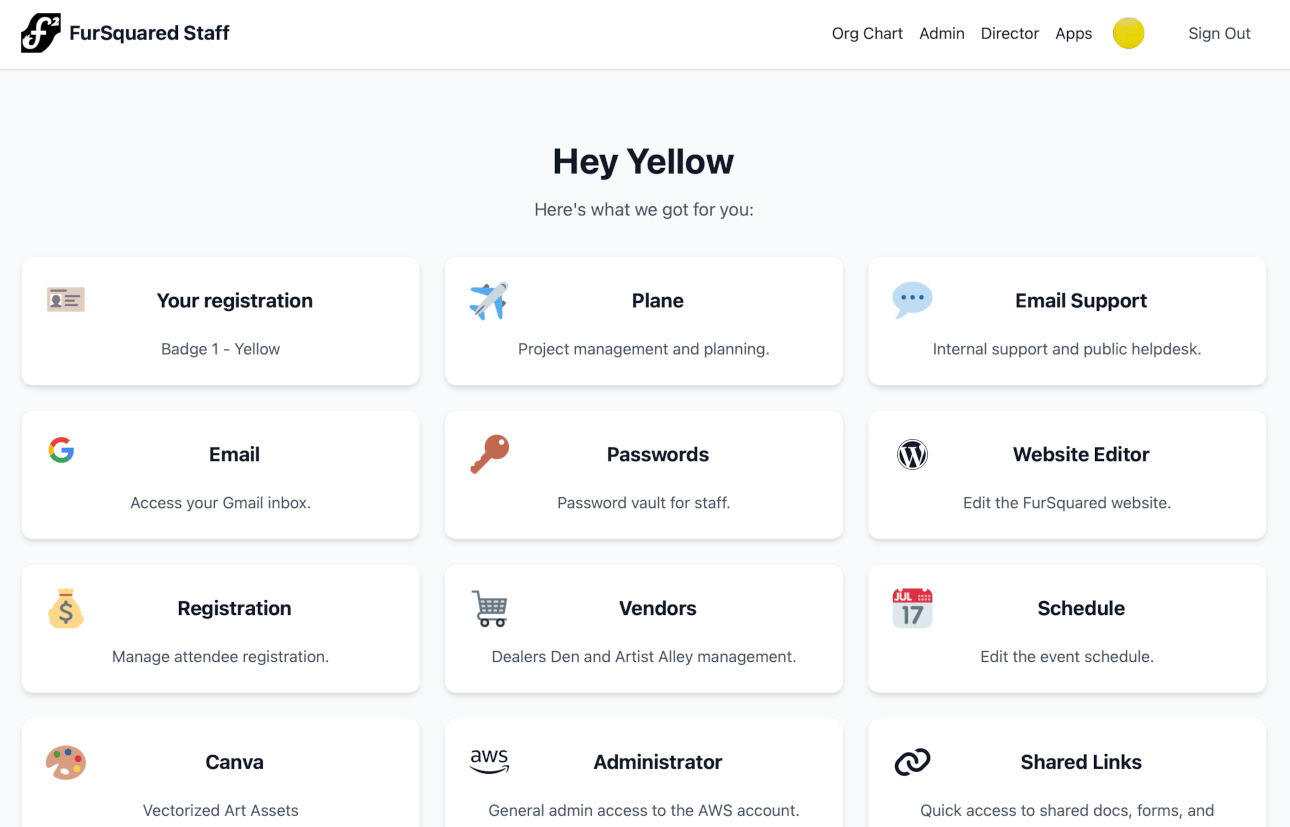
Task: Click 'Edit the FurSquared website.' text
Action: click(x=1067, y=503)
